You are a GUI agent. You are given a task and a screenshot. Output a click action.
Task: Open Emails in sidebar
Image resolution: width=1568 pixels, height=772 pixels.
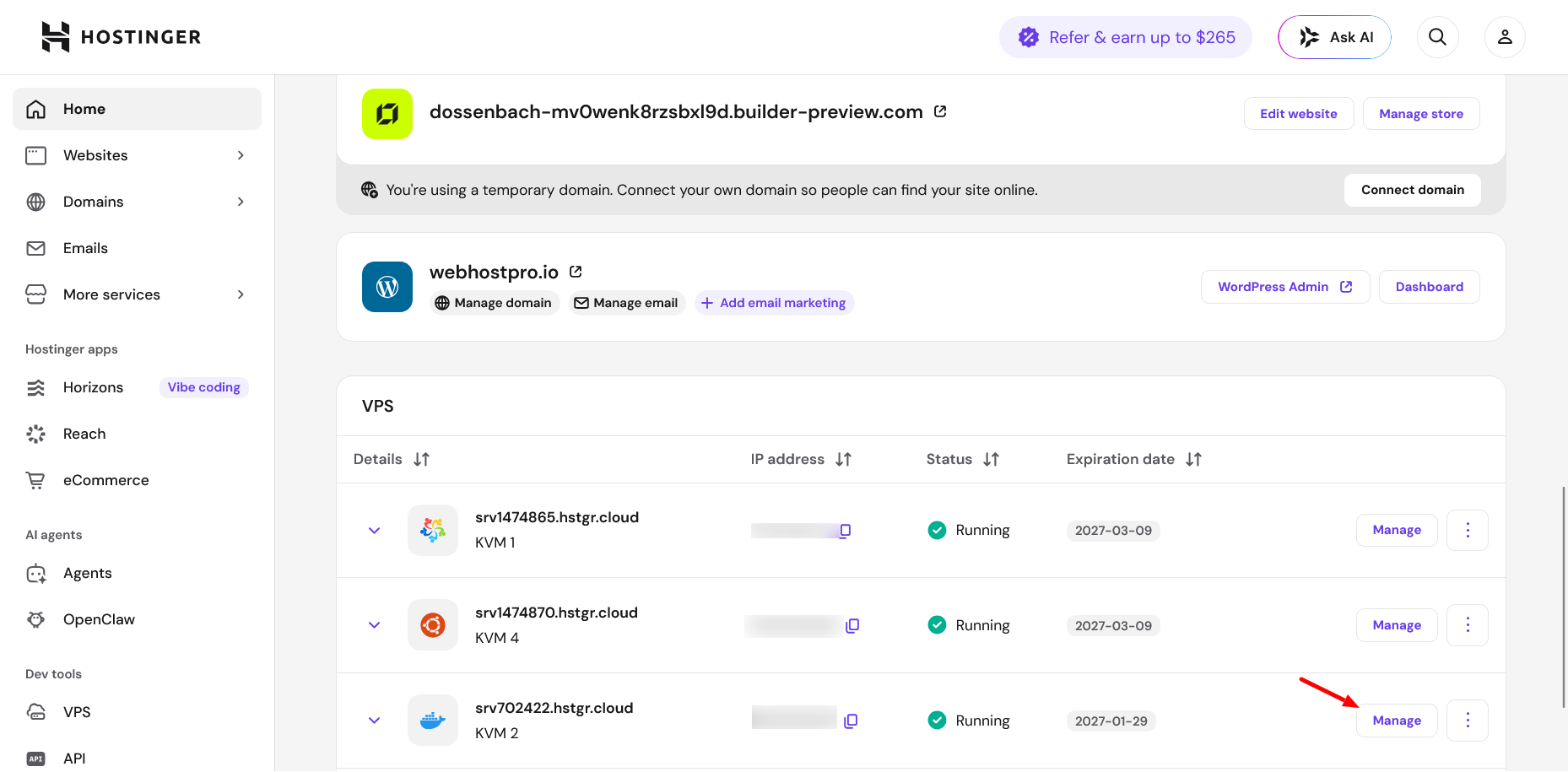click(x=137, y=248)
